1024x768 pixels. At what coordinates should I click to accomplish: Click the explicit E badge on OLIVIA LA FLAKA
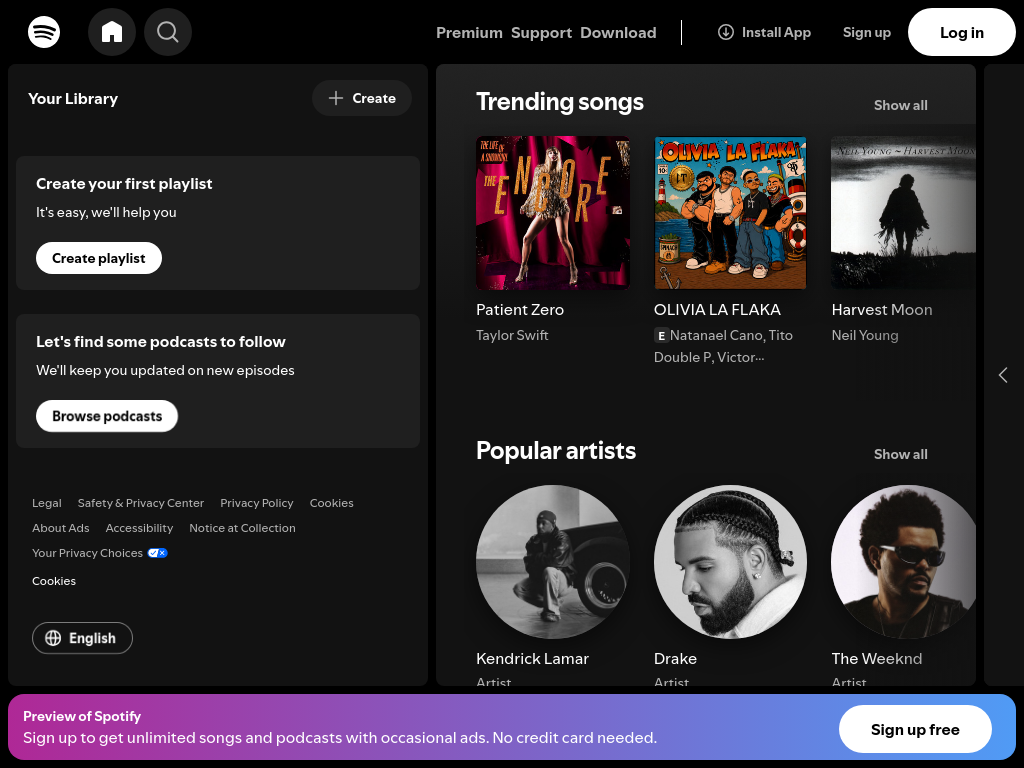point(661,336)
